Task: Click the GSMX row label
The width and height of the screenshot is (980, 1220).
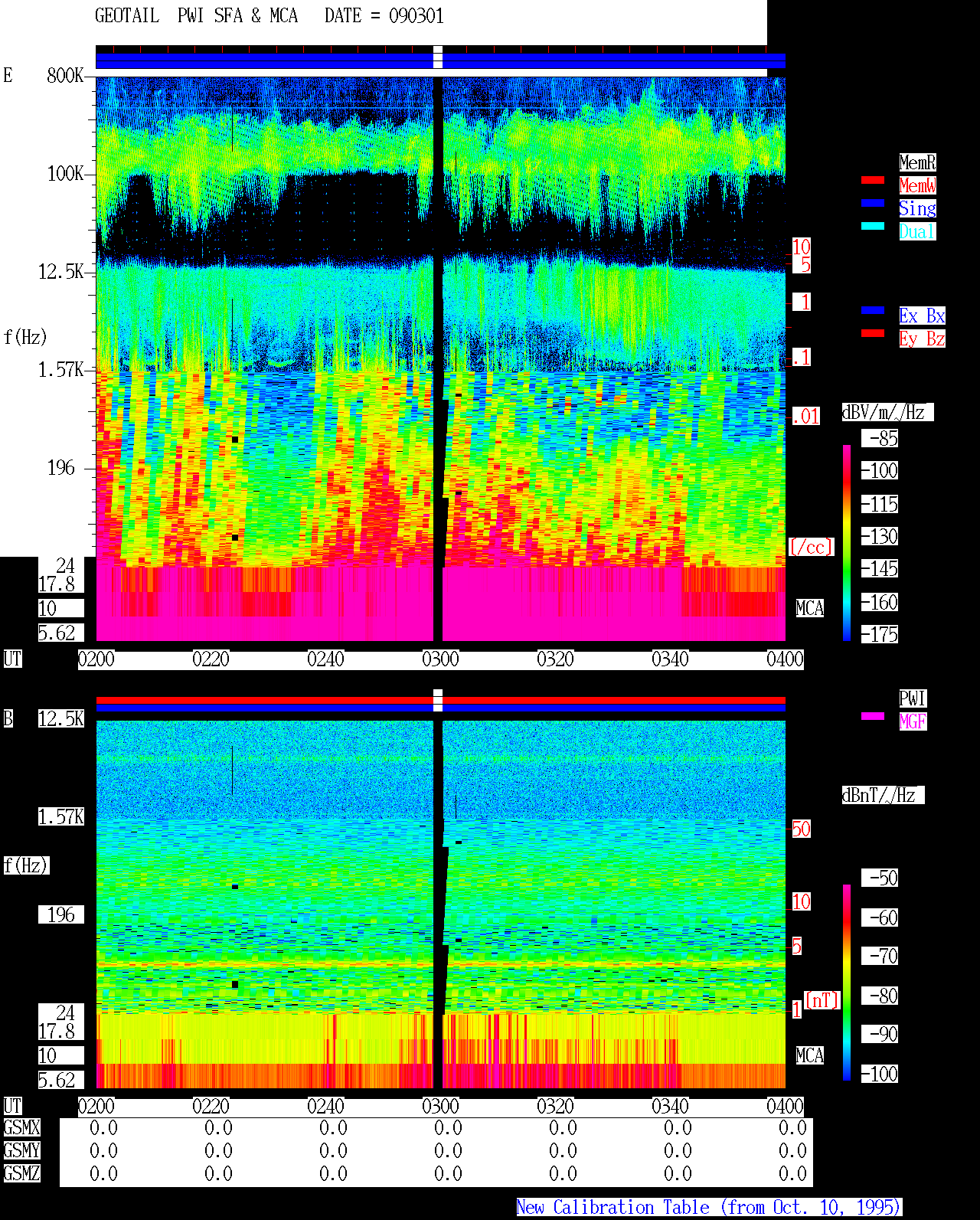Action: pos(21,1127)
